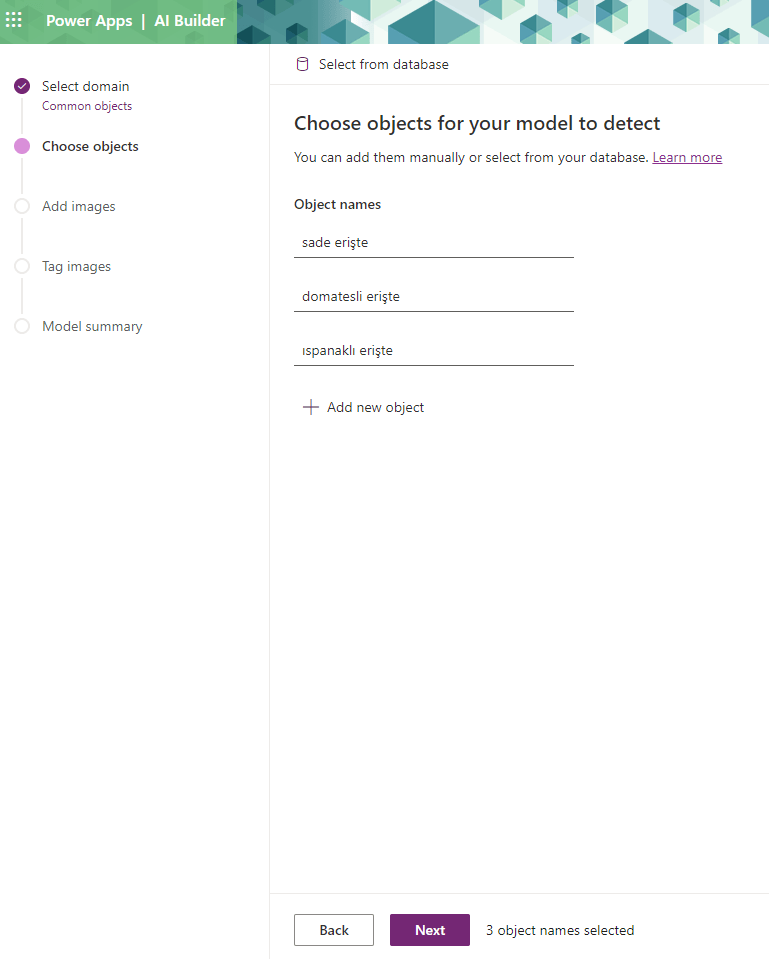
Task: Go Back to the previous step
Action: 334,930
